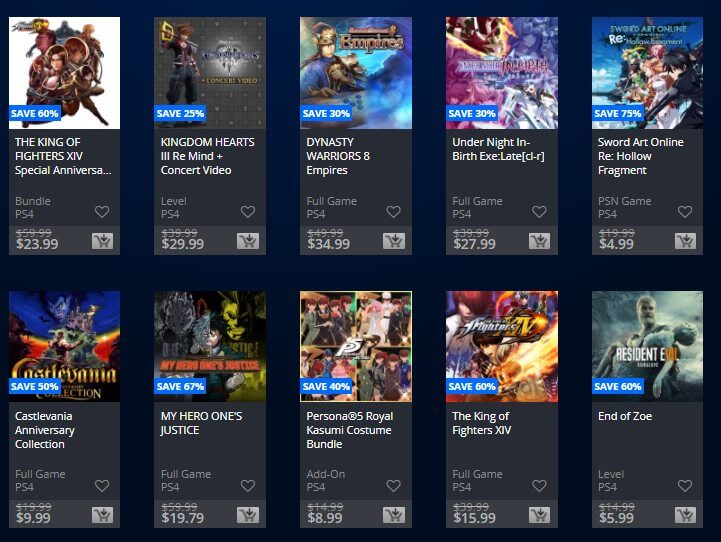The image size is (721, 542).
Task: Add End of Zoe to cart
Action: (685, 515)
